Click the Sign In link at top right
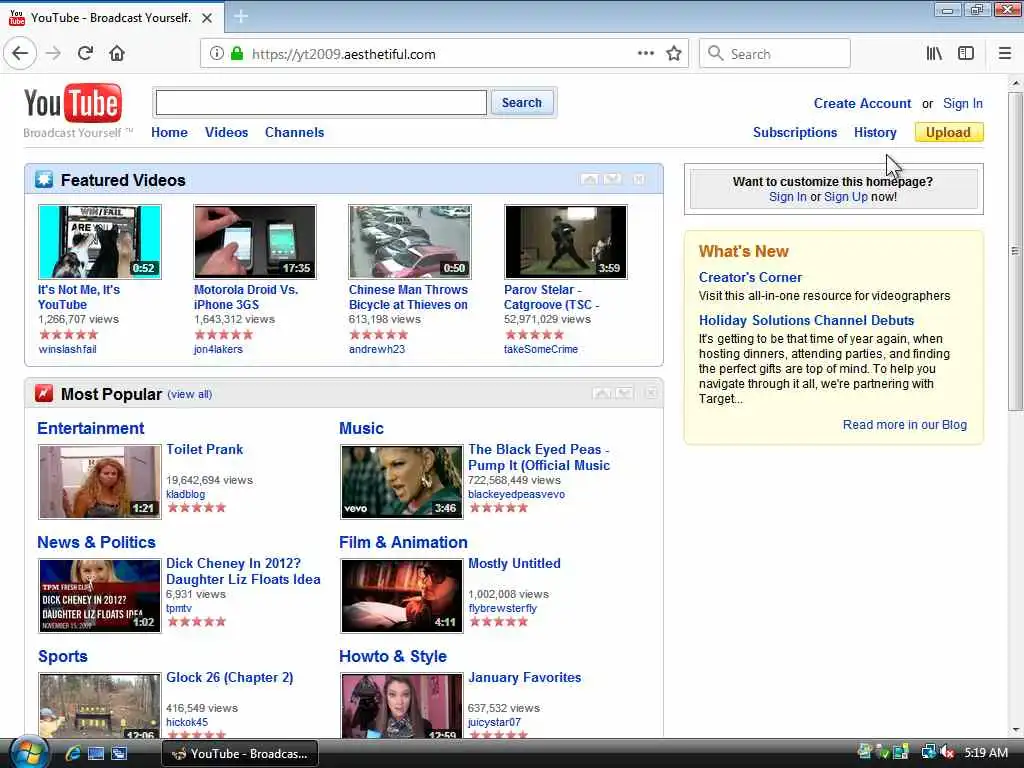The height and width of the screenshot is (768, 1024). tap(963, 103)
